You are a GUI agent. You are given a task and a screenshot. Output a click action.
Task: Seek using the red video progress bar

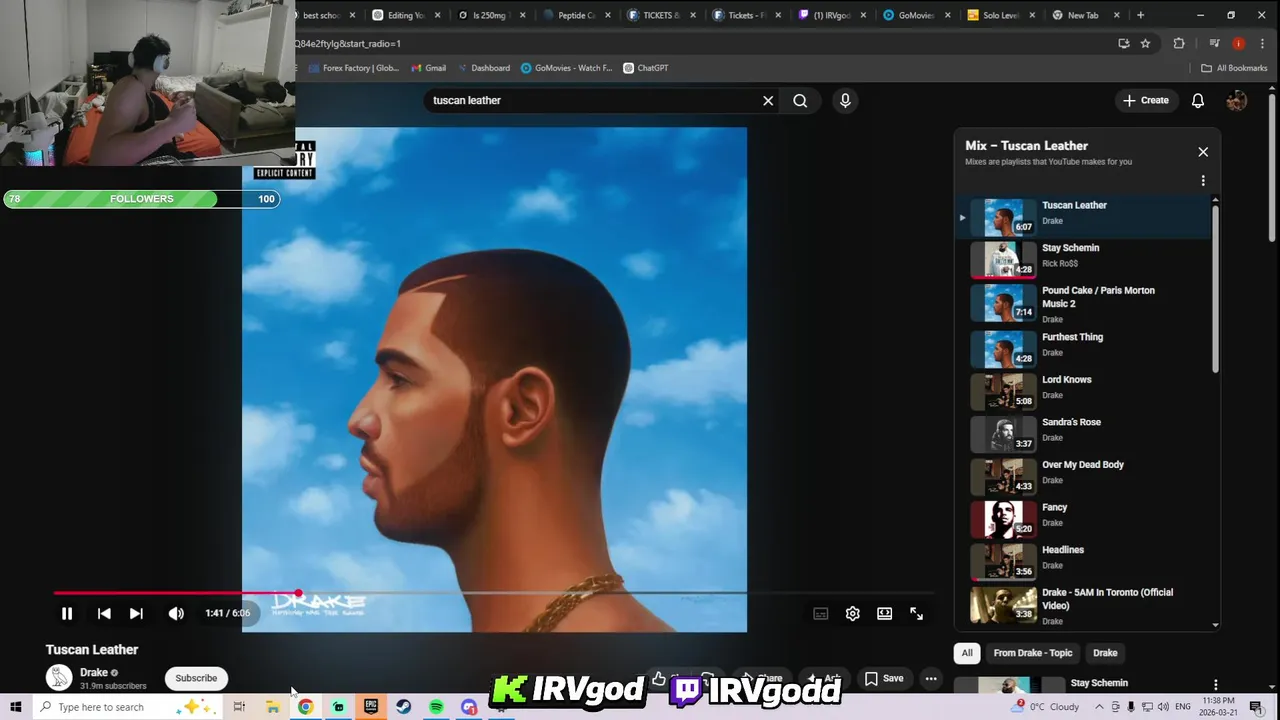coord(494,593)
